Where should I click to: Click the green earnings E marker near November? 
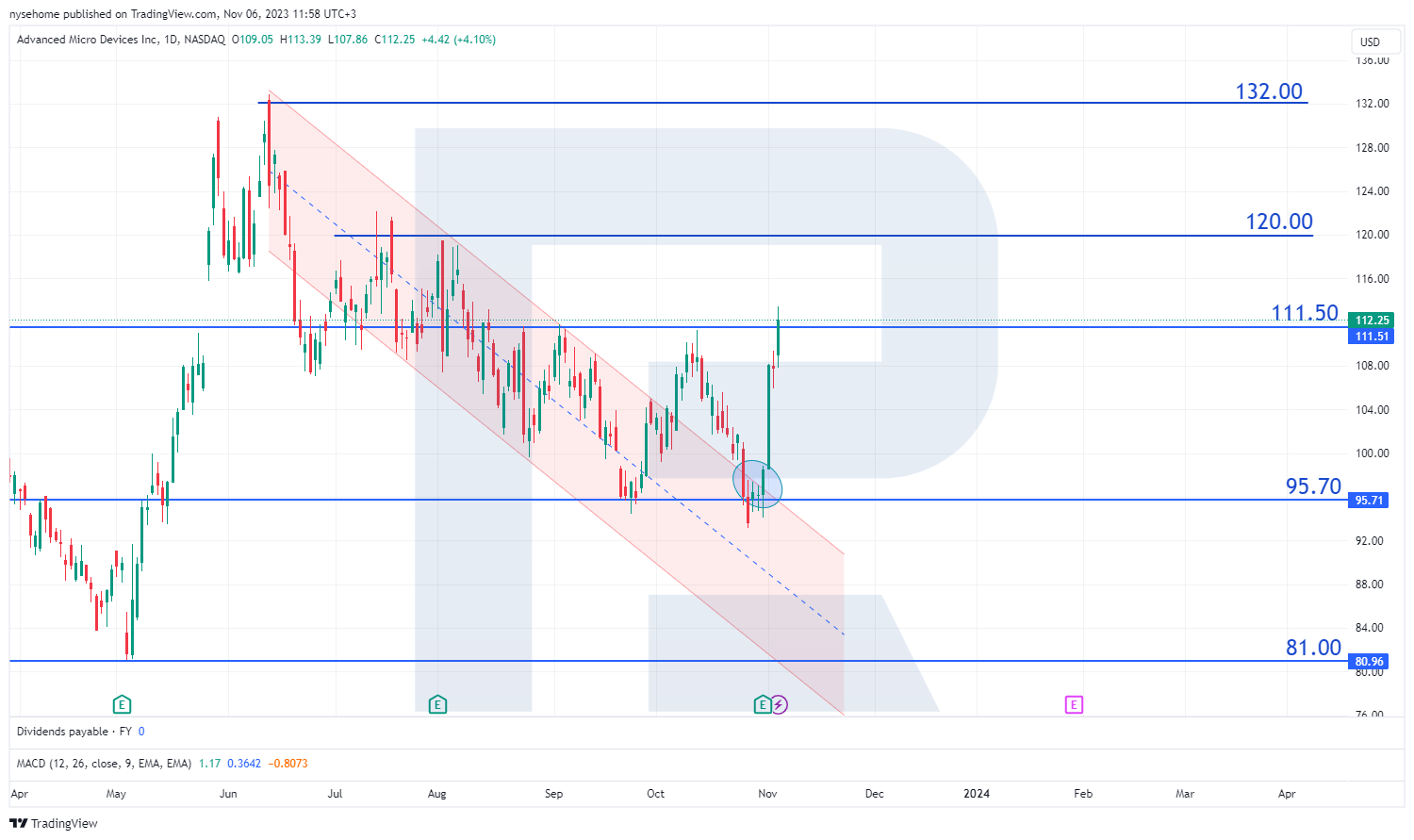pyautogui.click(x=762, y=704)
